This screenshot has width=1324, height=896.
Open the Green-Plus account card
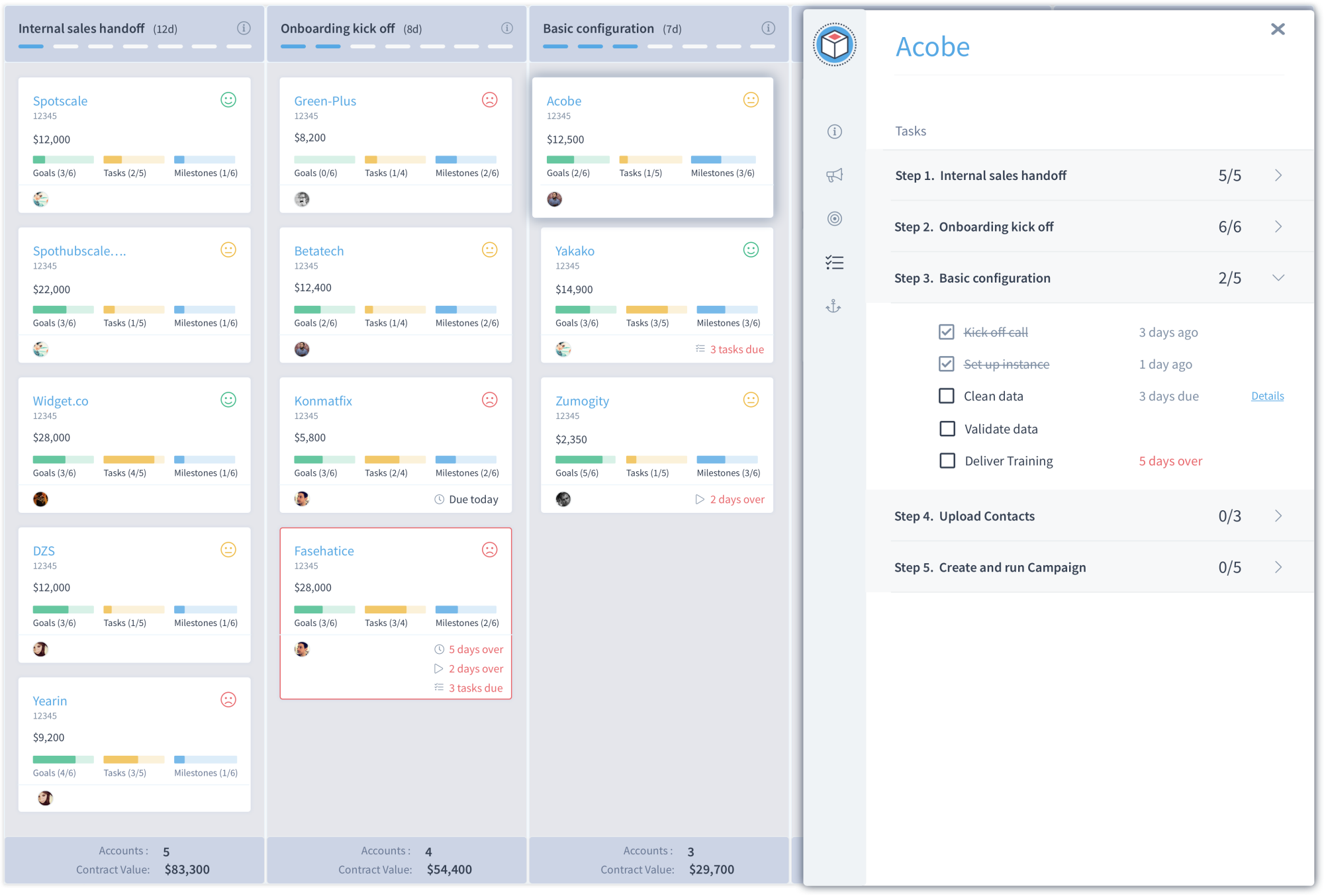325,101
